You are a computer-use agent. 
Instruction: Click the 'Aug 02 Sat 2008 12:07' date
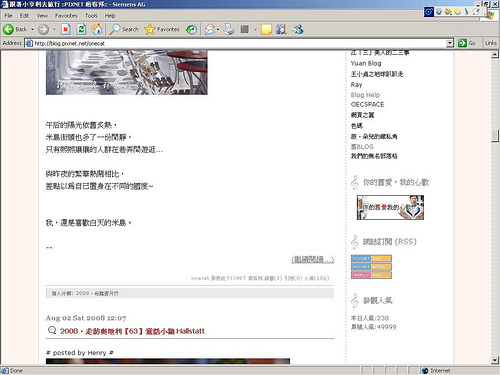(x=86, y=318)
